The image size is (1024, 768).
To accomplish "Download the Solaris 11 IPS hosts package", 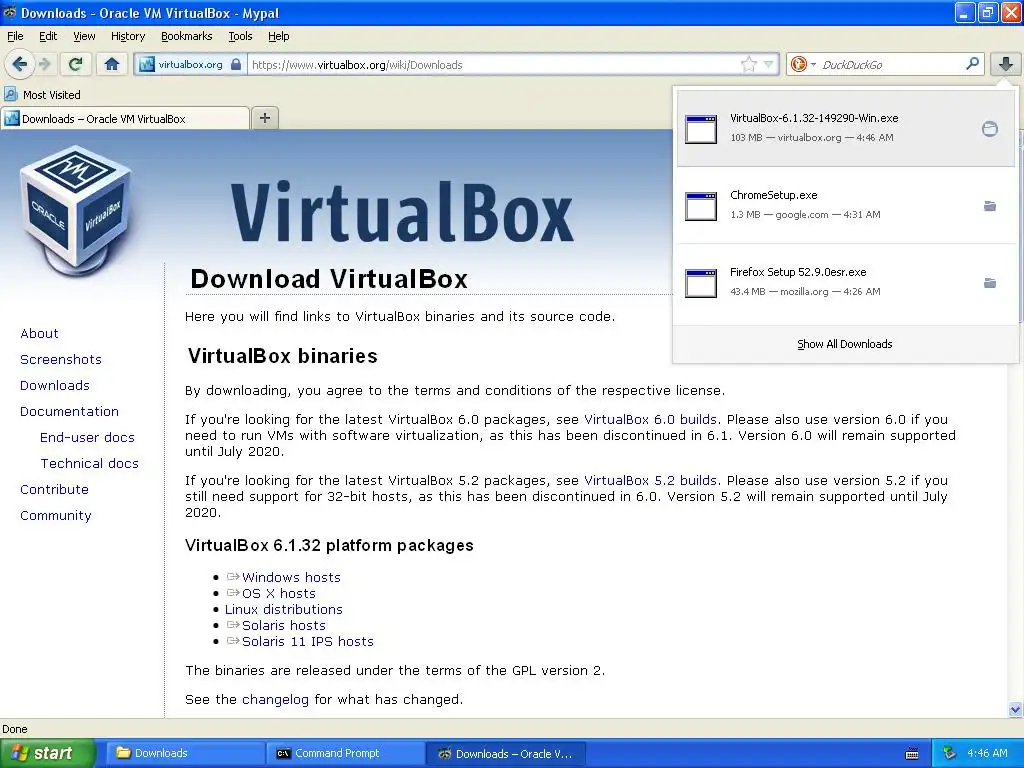I will tap(308, 641).
